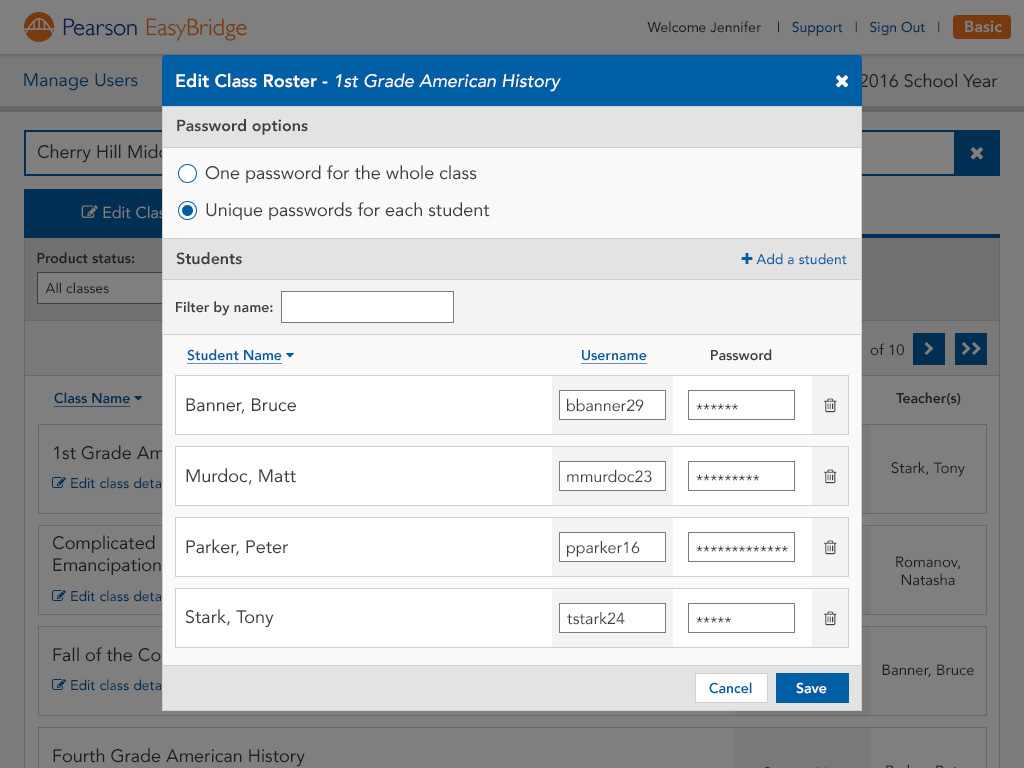Delete Bruce Banner using trash icon
1024x768 pixels.
(829, 405)
